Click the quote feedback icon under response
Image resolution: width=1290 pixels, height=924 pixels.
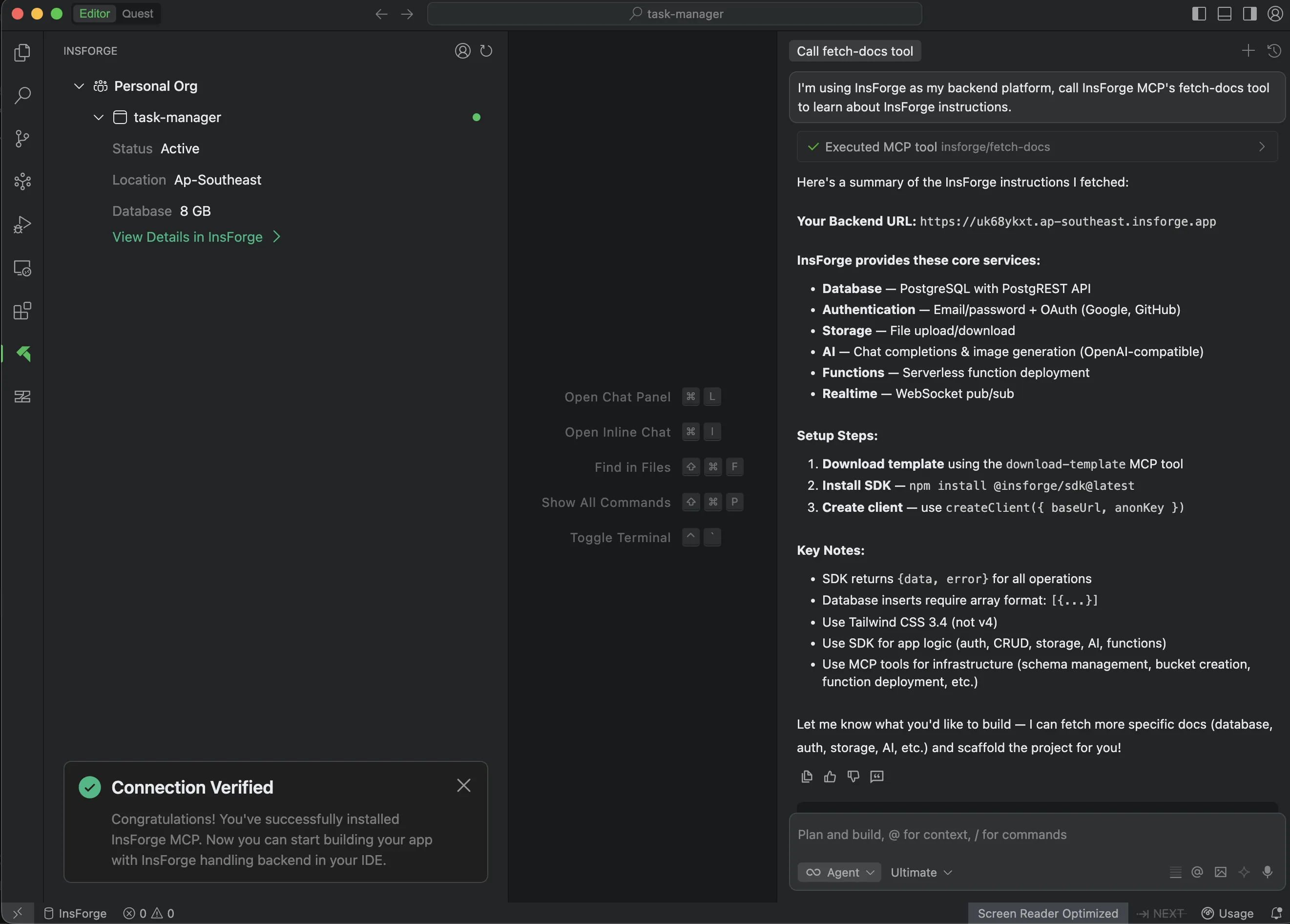(876, 777)
